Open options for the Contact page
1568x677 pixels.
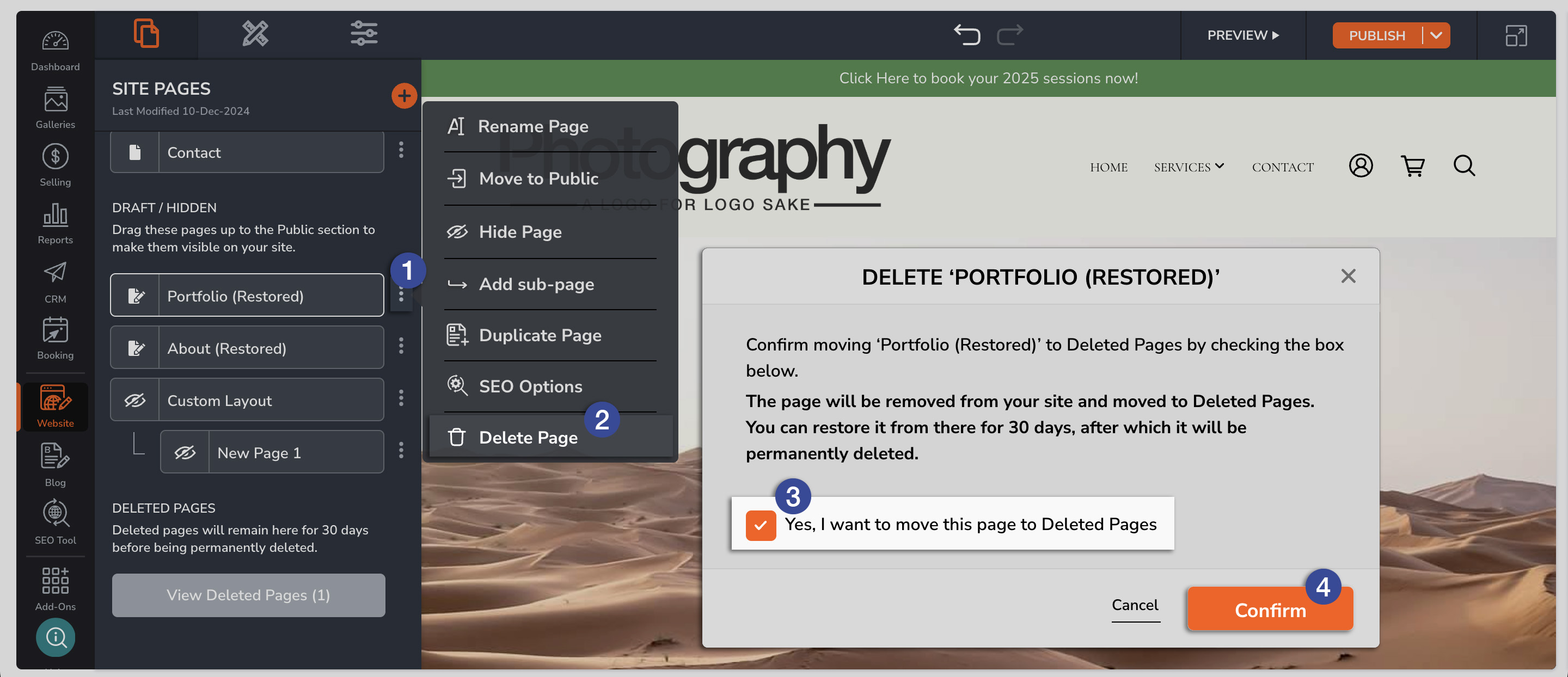[x=401, y=150]
